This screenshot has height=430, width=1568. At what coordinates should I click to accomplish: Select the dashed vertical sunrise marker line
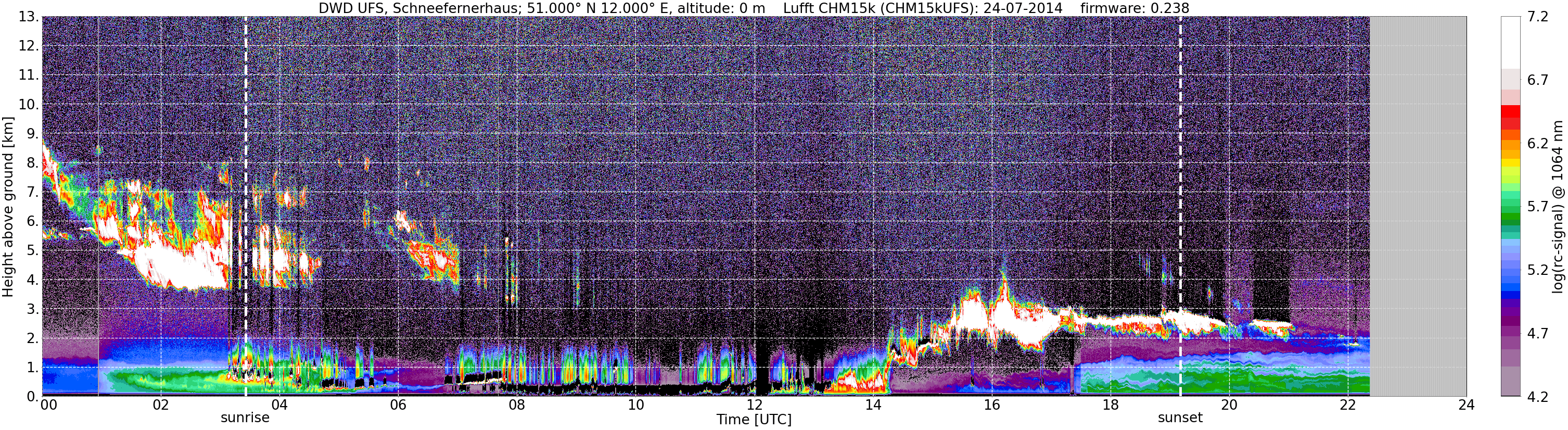pos(245,207)
